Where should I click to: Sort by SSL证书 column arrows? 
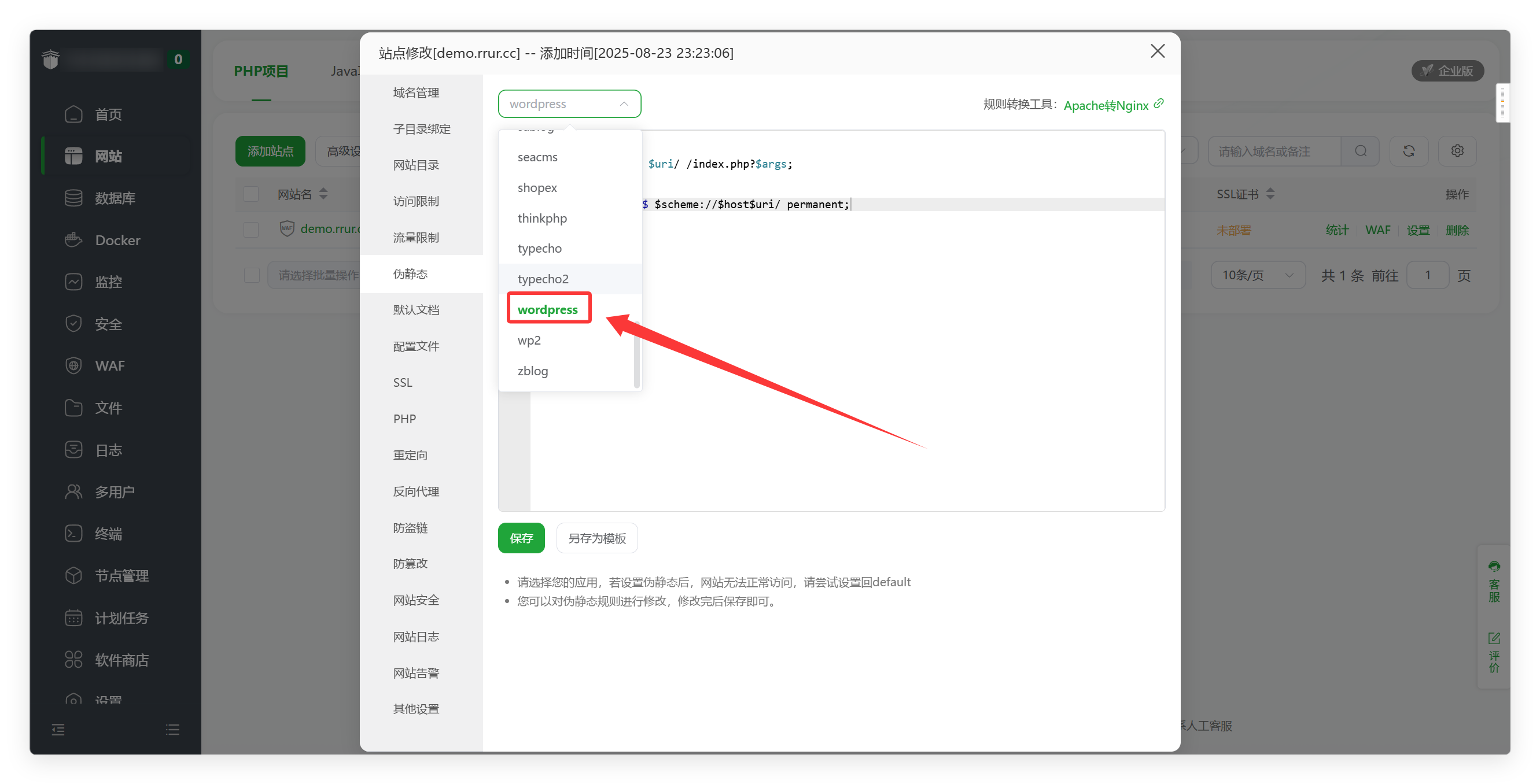(x=1270, y=194)
